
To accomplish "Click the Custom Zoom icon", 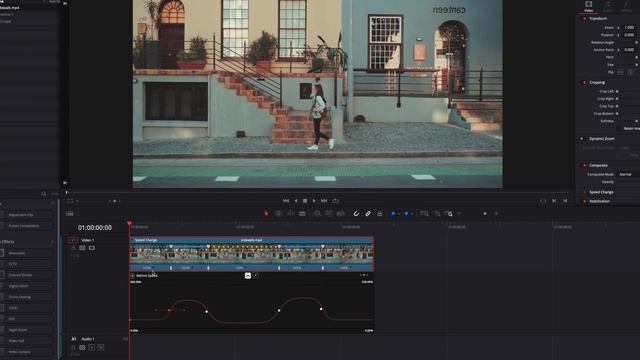I will (448, 213).
